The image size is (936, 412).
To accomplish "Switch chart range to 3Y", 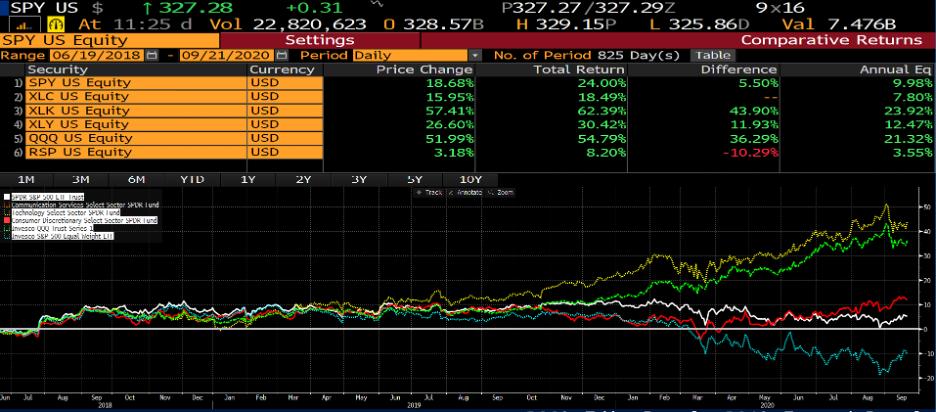I will point(359,180).
